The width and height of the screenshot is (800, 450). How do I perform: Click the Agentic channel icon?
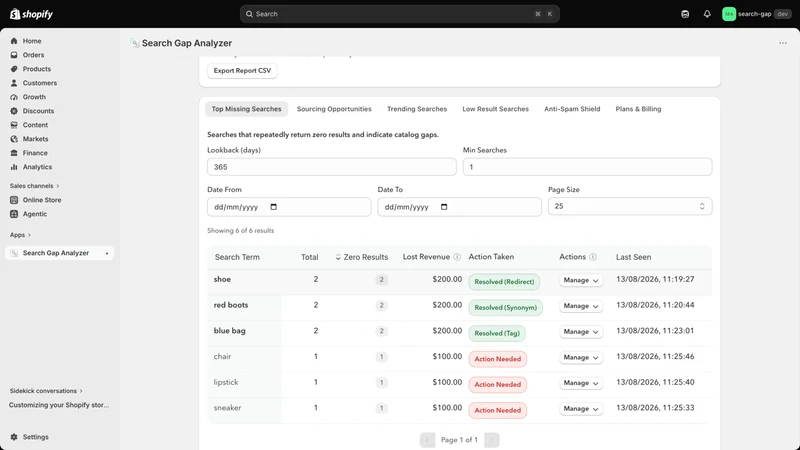pyautogui.click(x=14, y=214)
